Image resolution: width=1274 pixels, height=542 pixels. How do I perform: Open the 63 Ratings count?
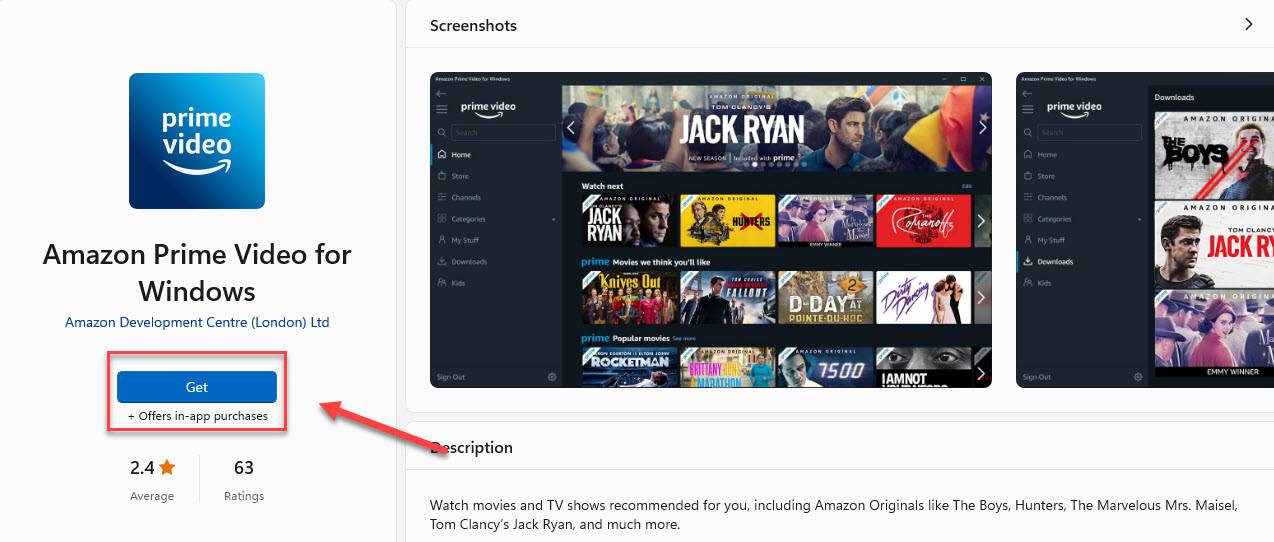[x=243, y=478]
